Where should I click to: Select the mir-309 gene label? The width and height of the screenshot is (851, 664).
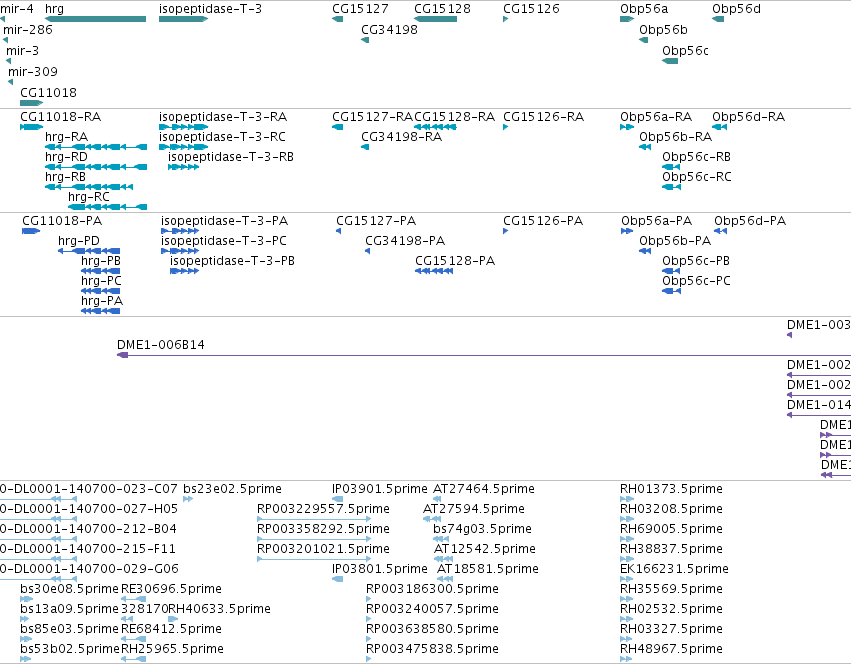coord(33,71)
